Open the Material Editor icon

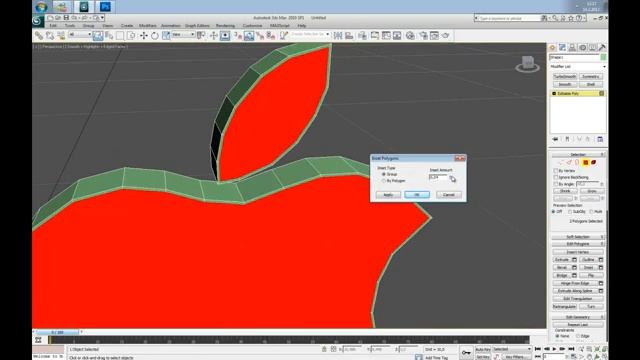tap(410, 36)
